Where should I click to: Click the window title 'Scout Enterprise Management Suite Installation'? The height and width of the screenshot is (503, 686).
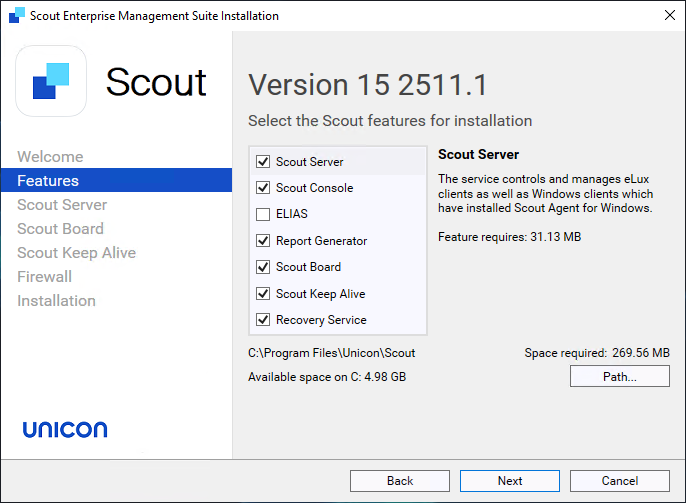[154, 16]
